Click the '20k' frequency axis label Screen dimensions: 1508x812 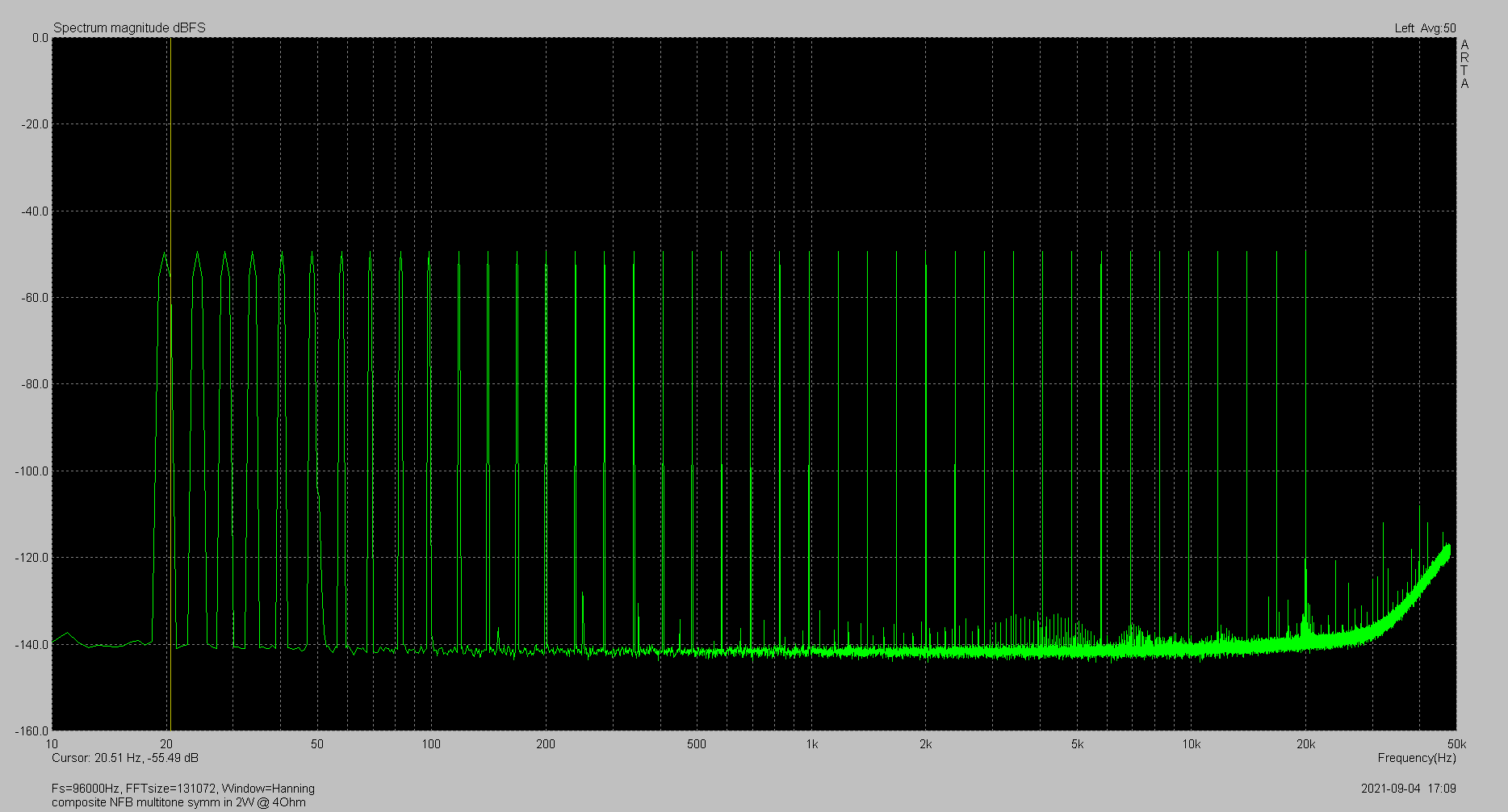[x=1305, y=744]
